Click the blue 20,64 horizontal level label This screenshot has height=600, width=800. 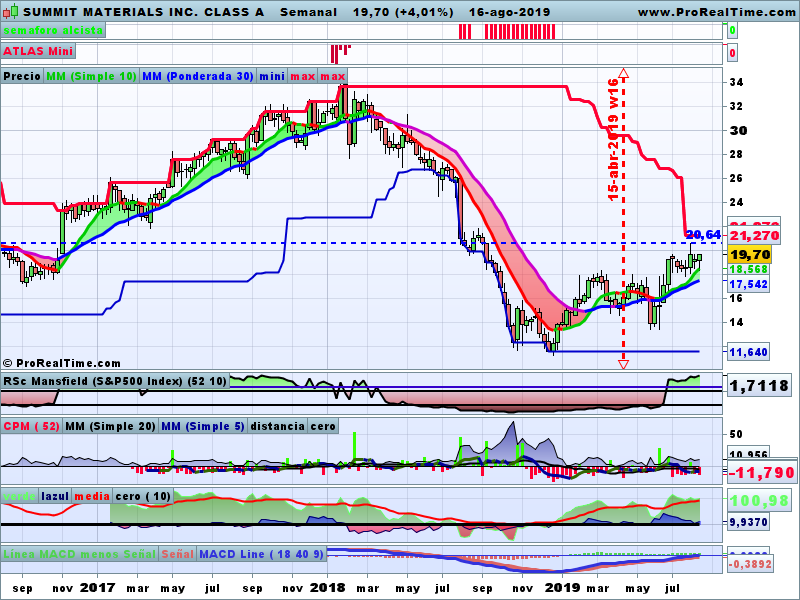(x=703, y=235)
